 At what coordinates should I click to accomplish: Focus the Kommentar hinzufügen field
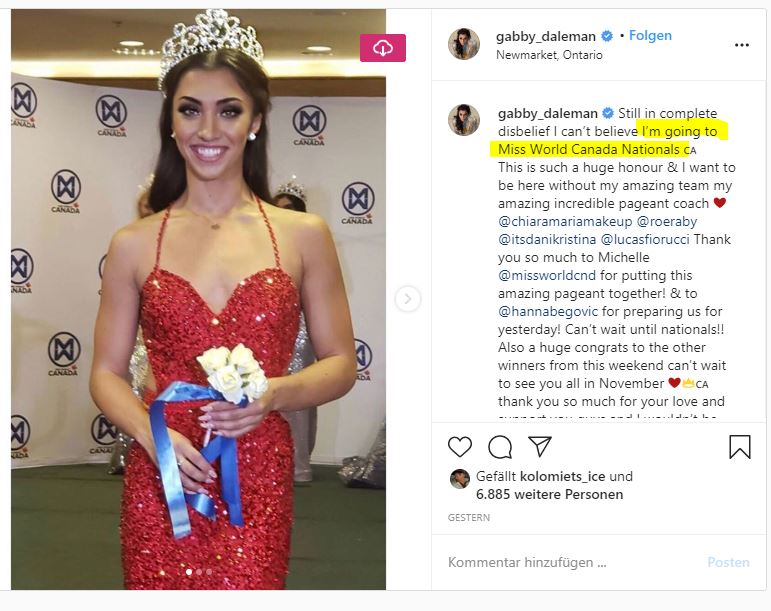(x=573, y=562)
